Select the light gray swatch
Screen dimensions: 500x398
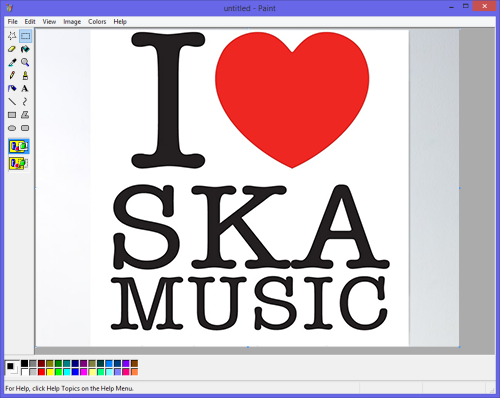33,372
